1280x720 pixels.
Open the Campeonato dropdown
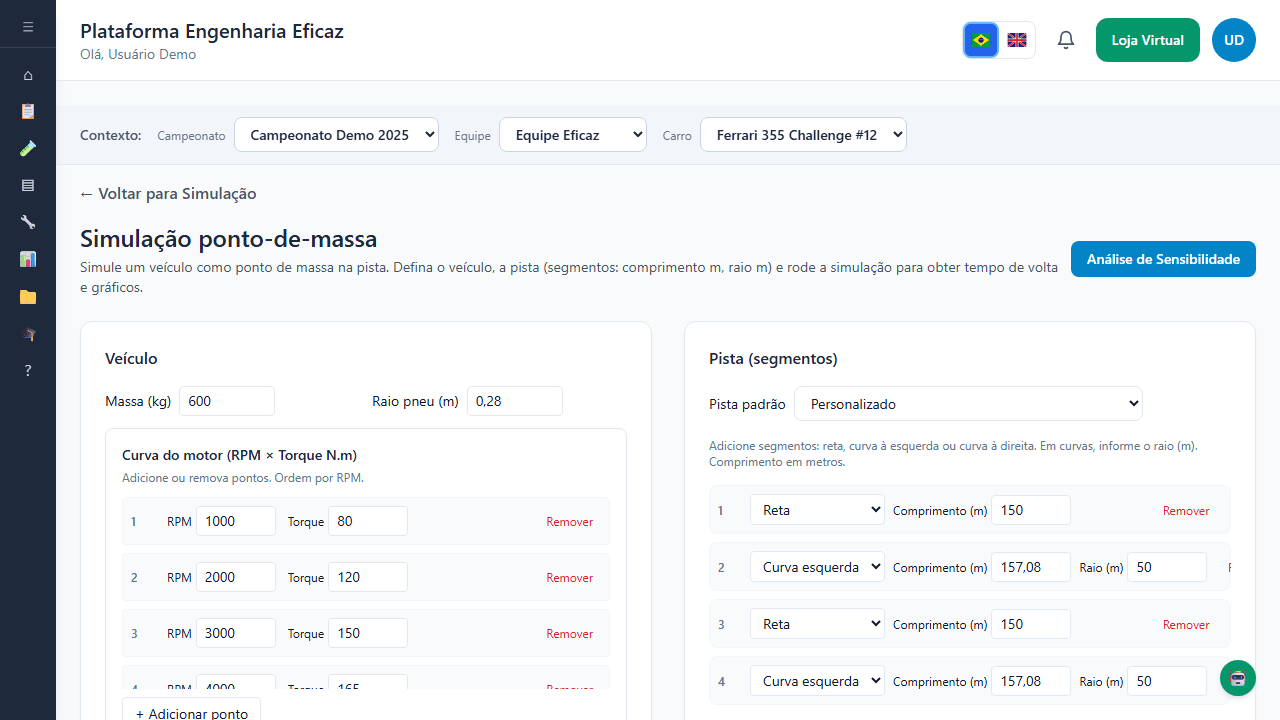[336, 135]
